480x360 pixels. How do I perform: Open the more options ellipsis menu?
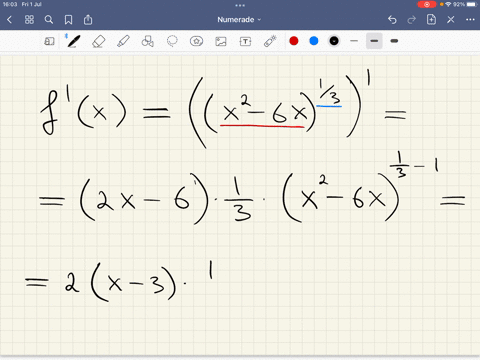pyautogui.click(x=470, y=20)
